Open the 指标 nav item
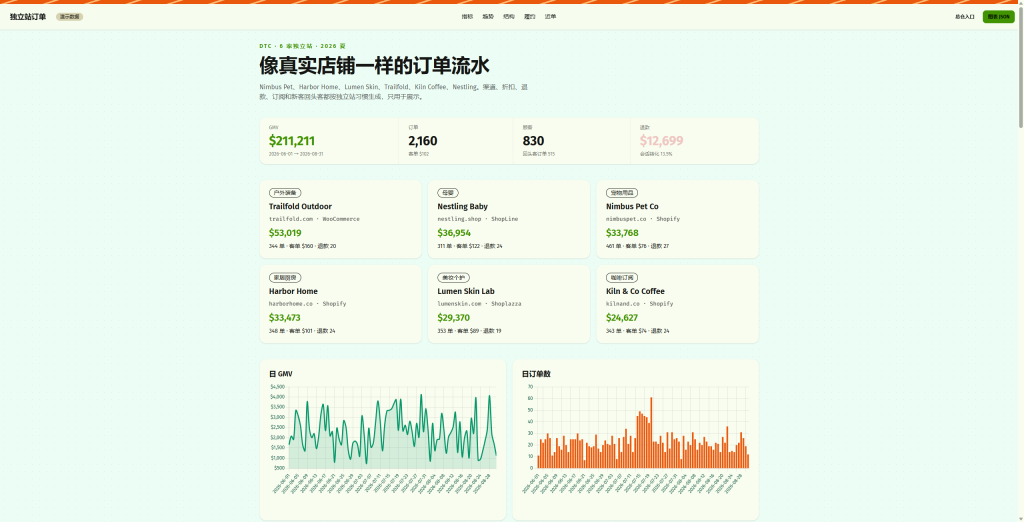Screen dimensions: 1024x522 click(x=467, y=16)
